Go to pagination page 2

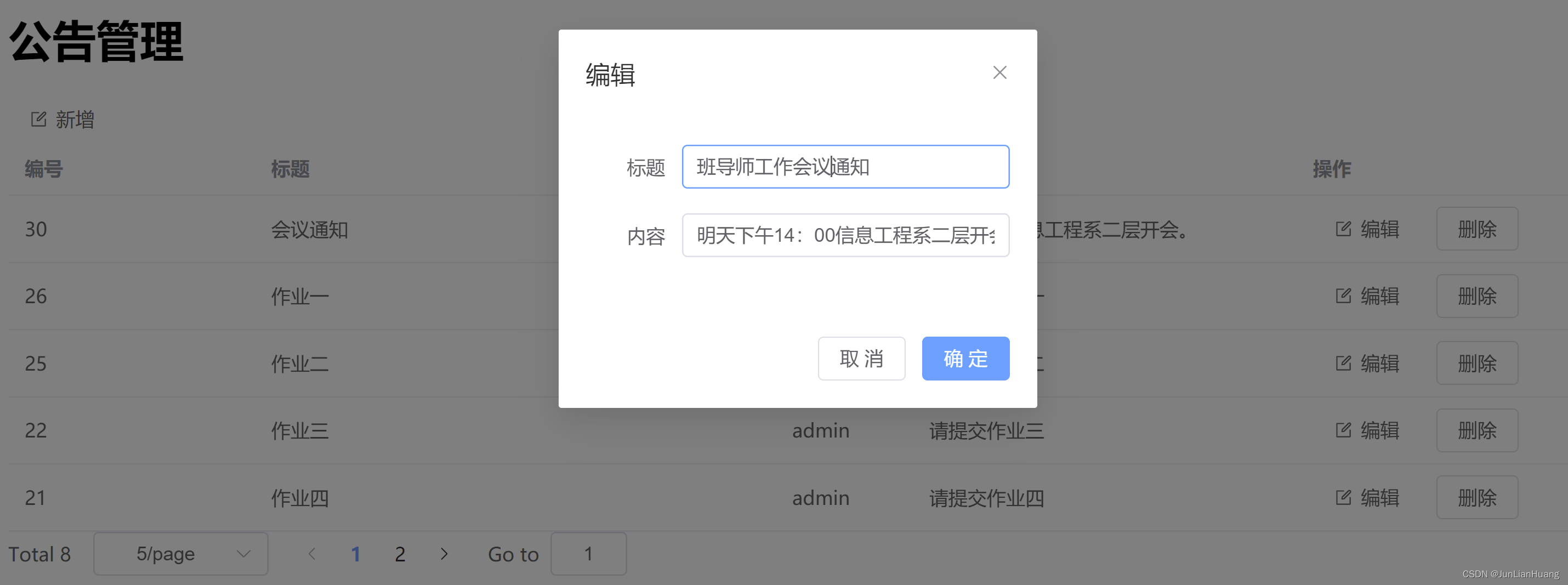[x=400, y=553]
